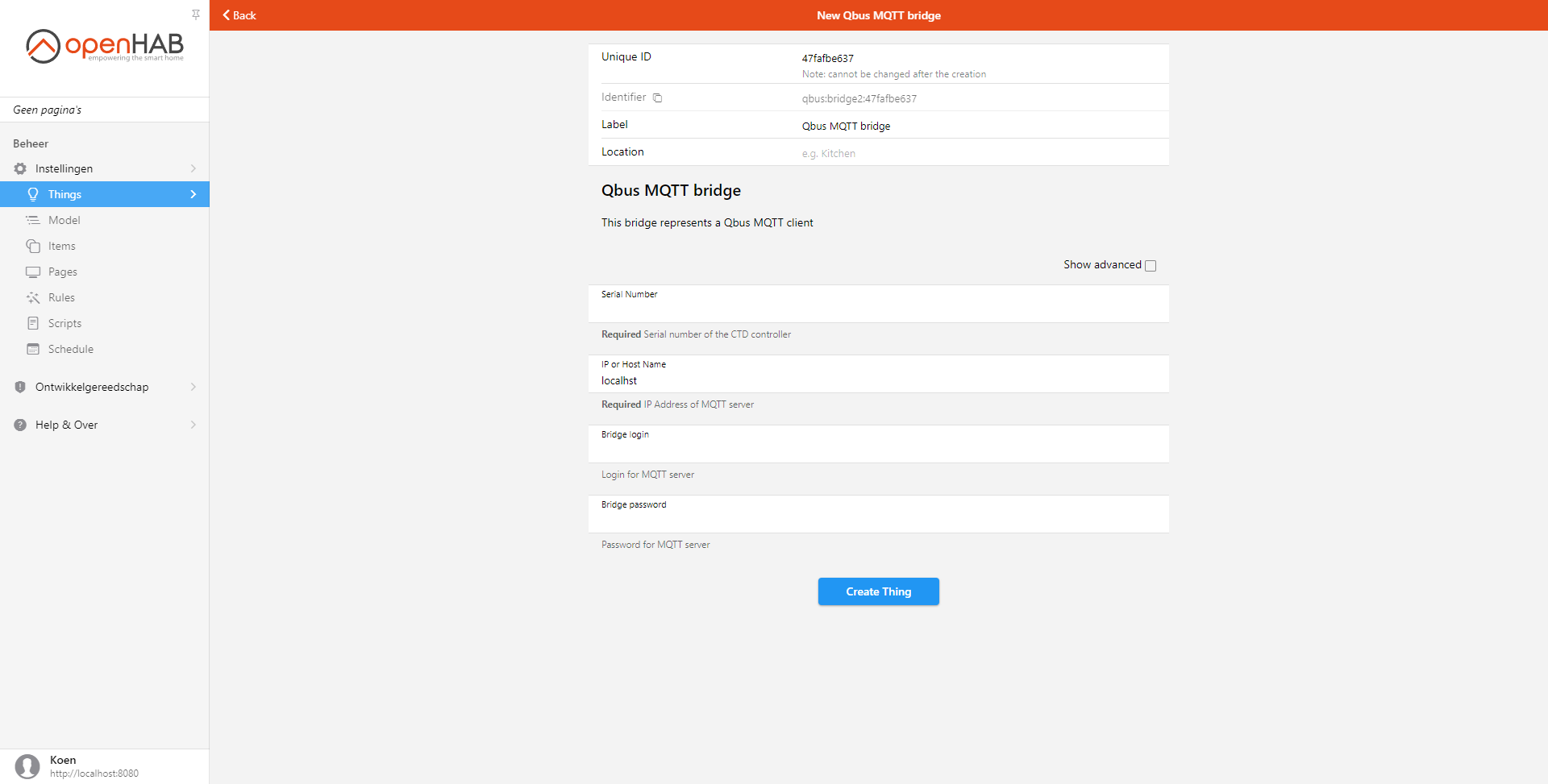
Task: Click the Rules wand icon
Action: click(33, 297)
